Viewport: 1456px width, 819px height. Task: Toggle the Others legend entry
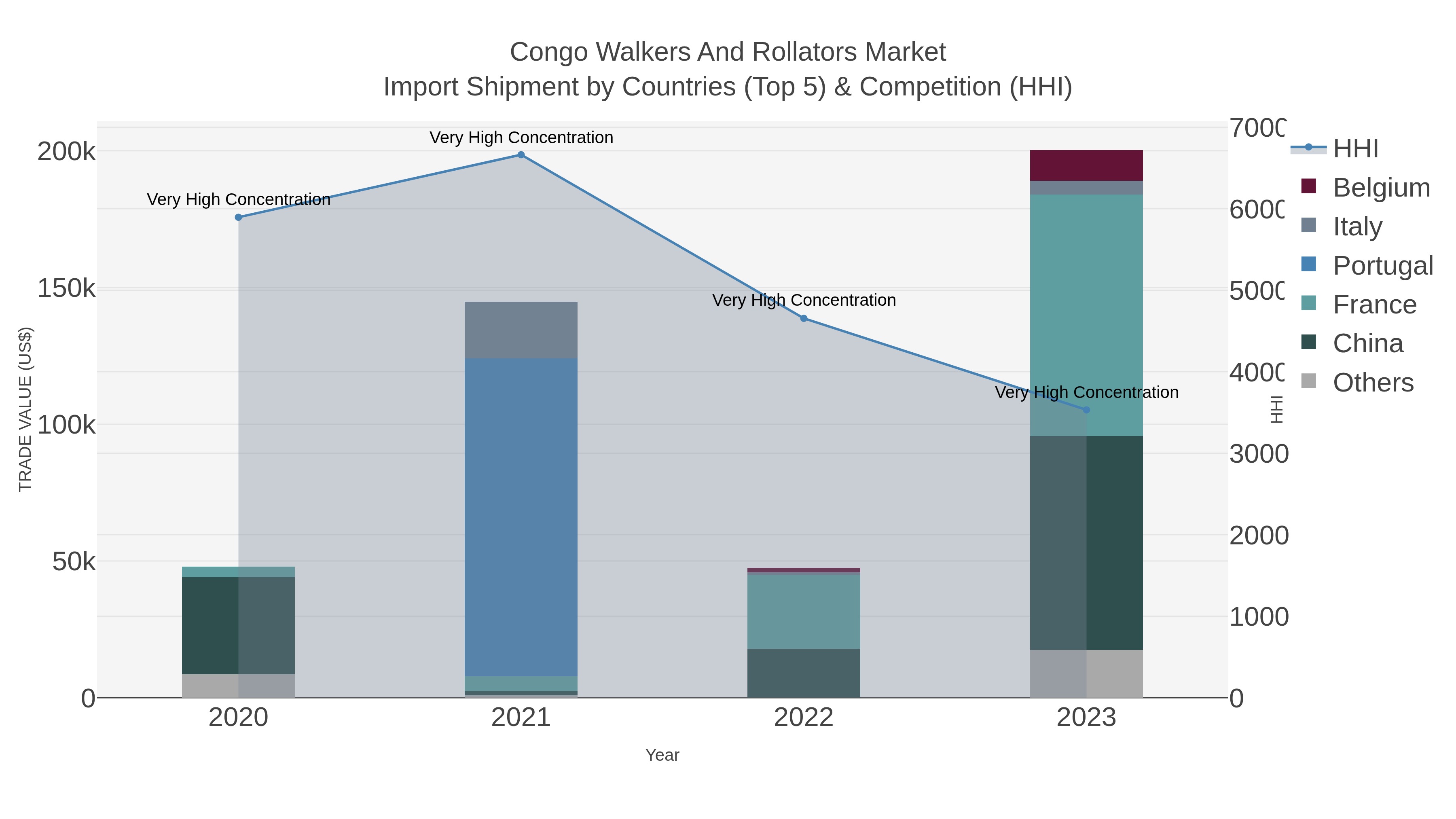pyautogui.click(x=1357, y=382)
